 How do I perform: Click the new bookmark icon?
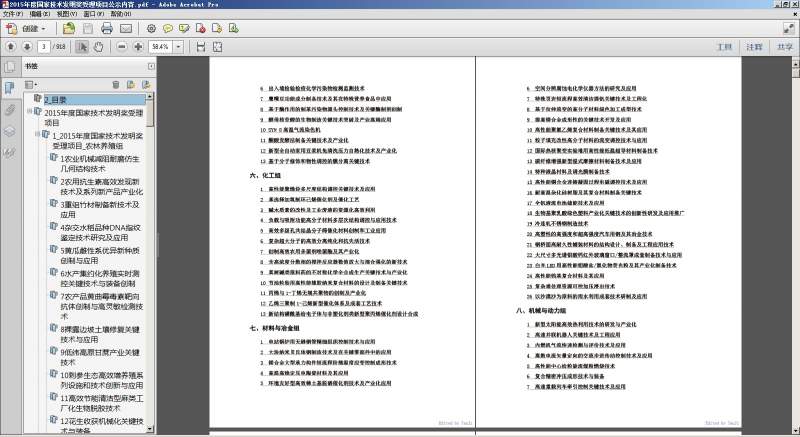point(131,85)
